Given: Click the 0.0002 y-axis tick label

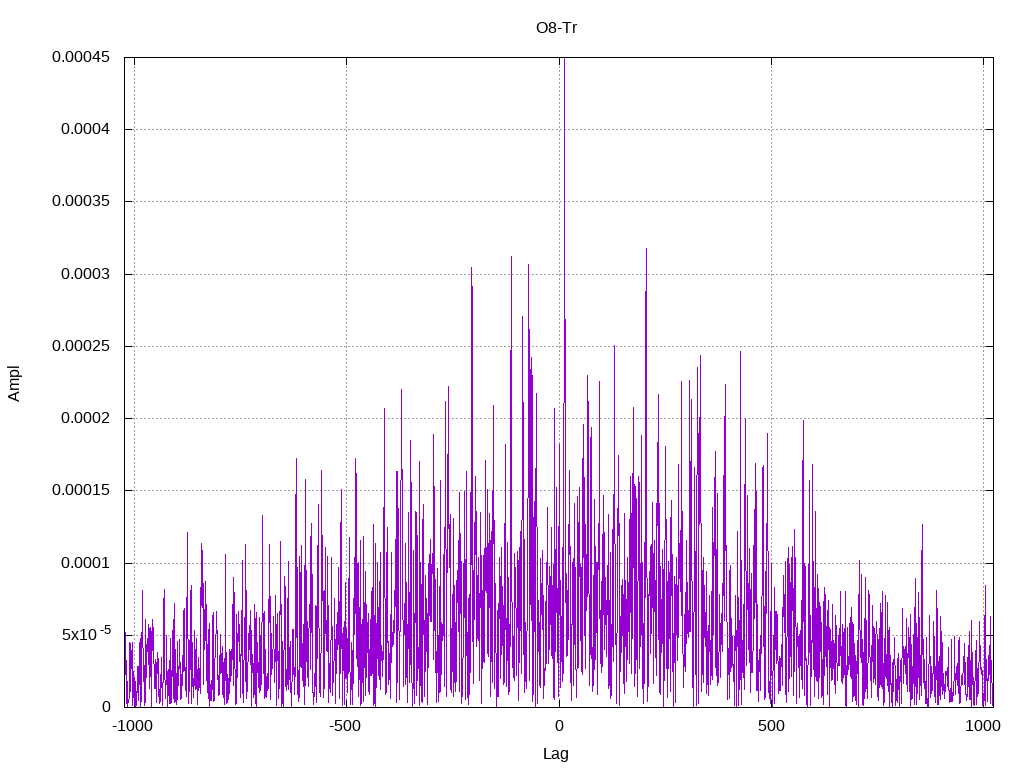Looking at the screenshot, I should [x=86, y=418].
